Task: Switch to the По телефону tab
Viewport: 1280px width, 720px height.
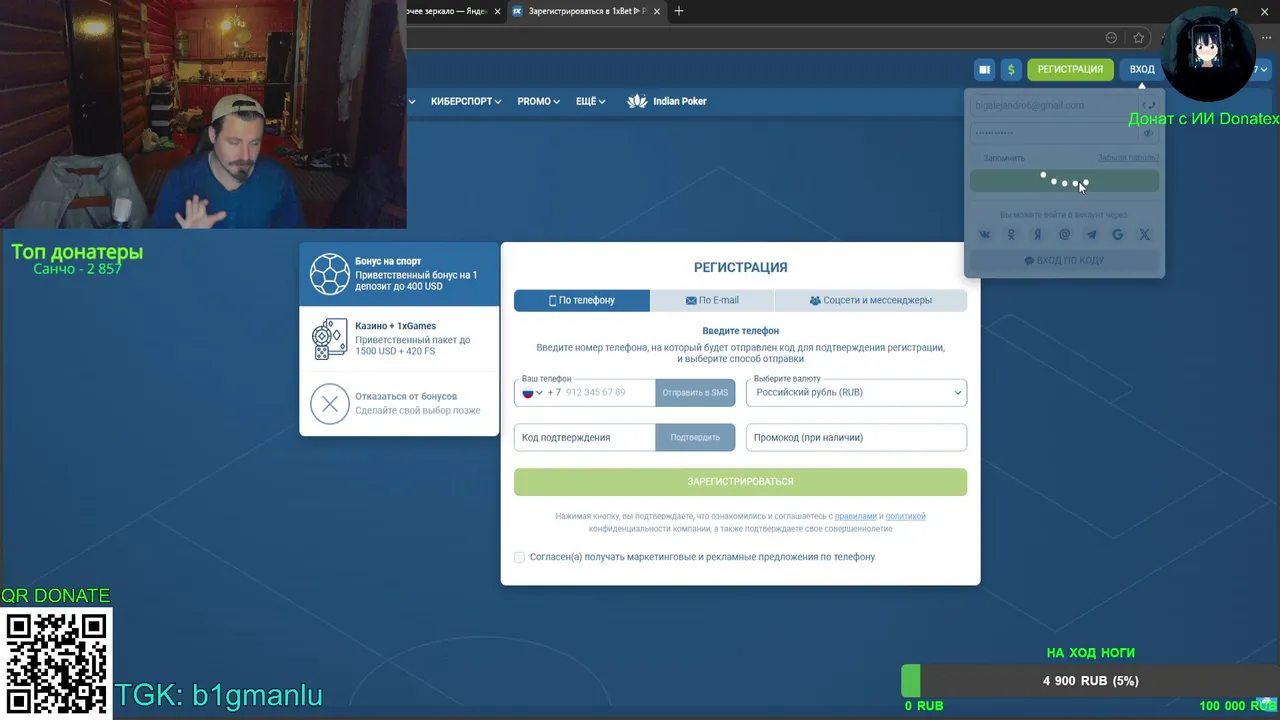Action: coord(582,300)
